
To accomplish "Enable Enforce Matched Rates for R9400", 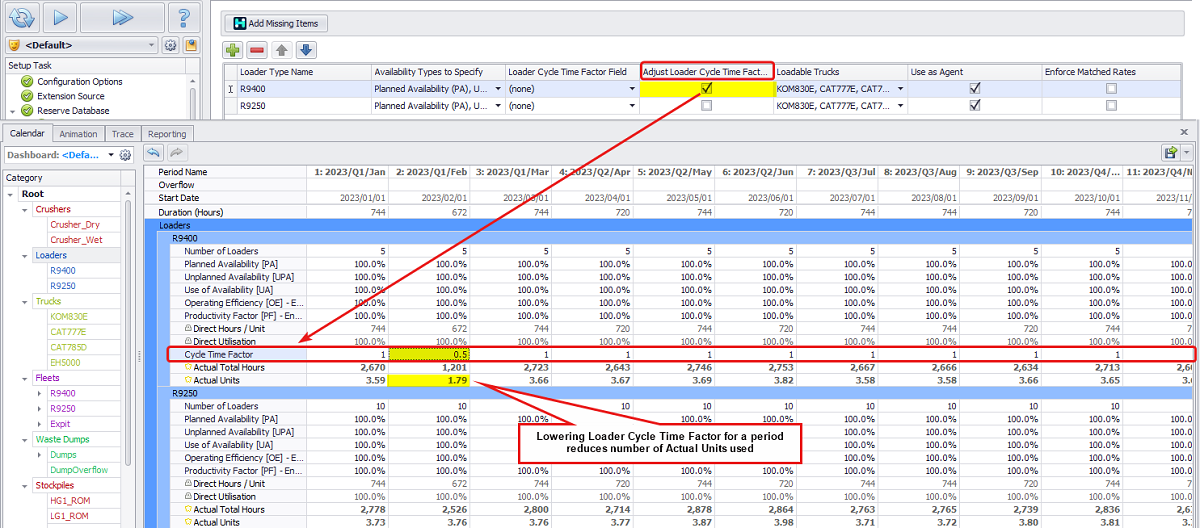I will pyautogui.click(x=1111, y=88).
